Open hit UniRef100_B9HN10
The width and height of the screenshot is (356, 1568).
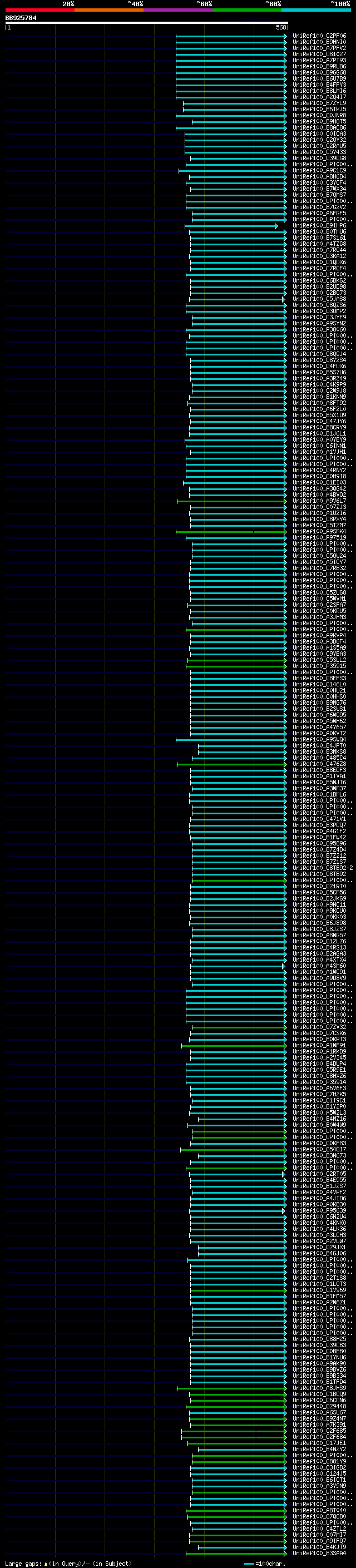[x=319, y=42]
